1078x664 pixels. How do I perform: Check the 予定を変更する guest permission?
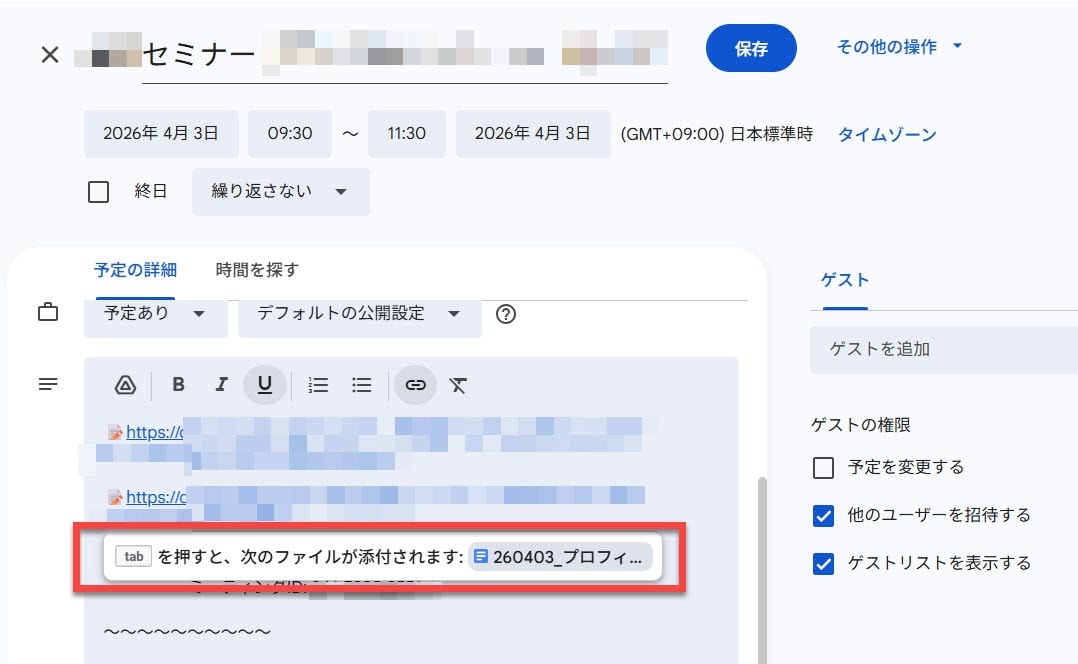(x=823, y=467)
